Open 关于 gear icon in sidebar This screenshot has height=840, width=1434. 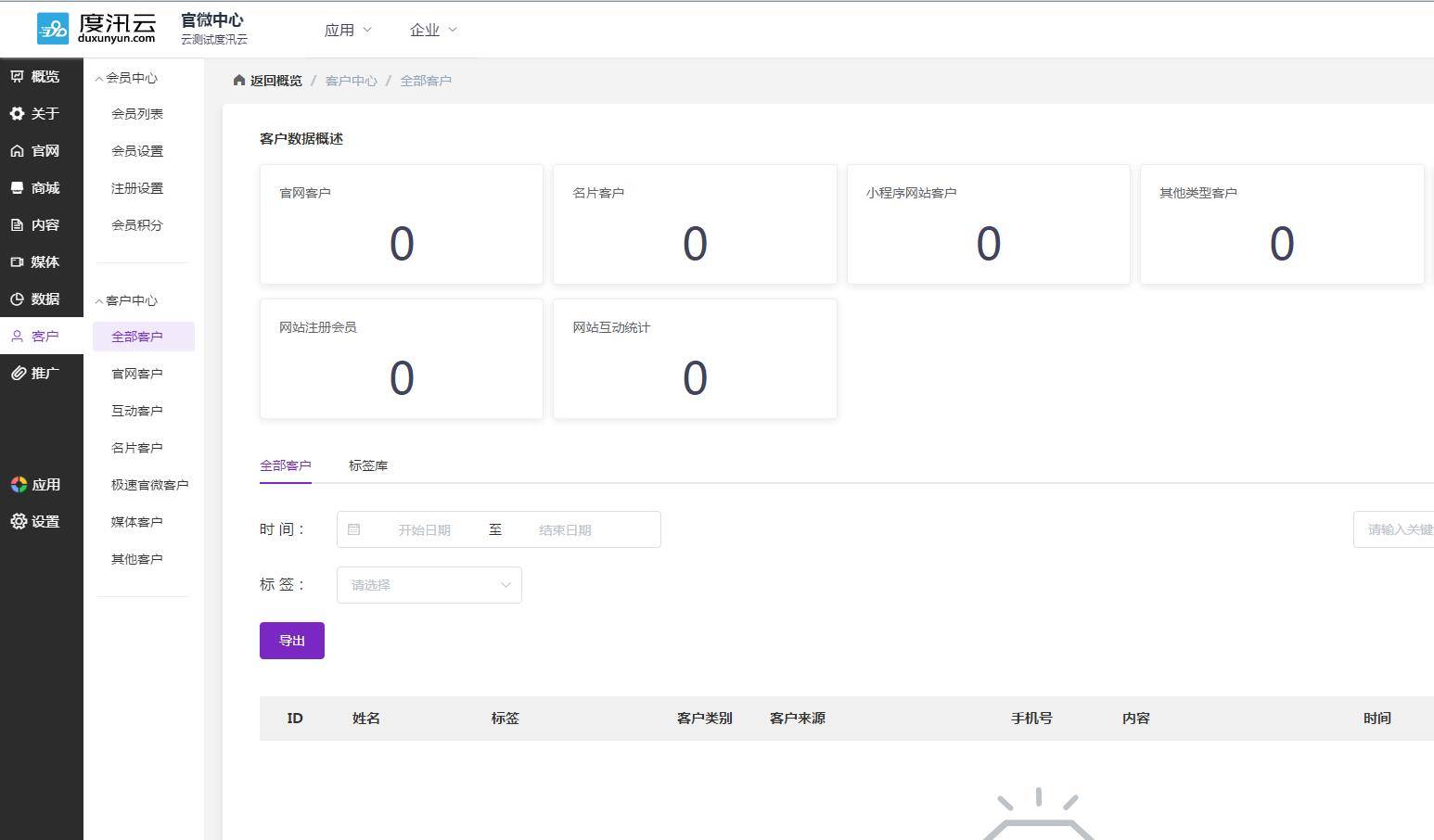(18, 113)
